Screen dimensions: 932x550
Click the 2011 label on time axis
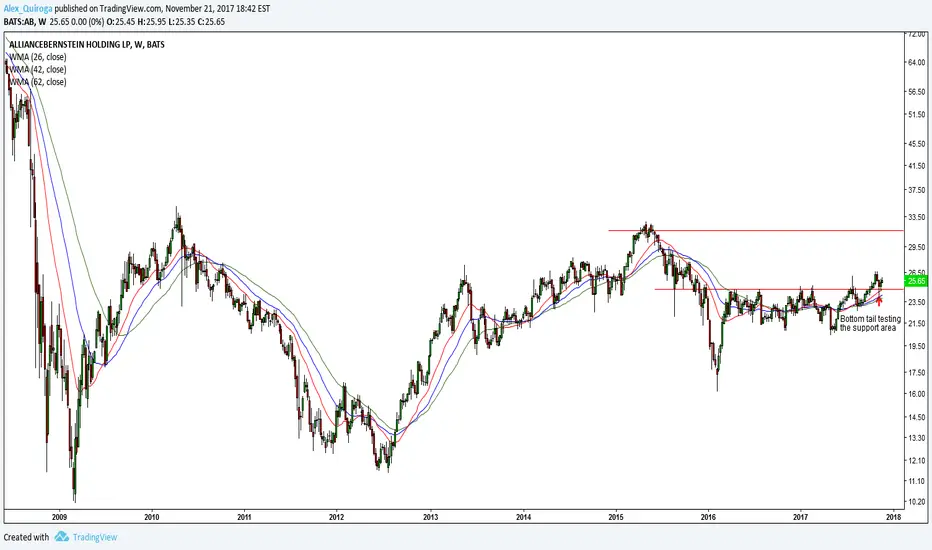tap(244, 517)
